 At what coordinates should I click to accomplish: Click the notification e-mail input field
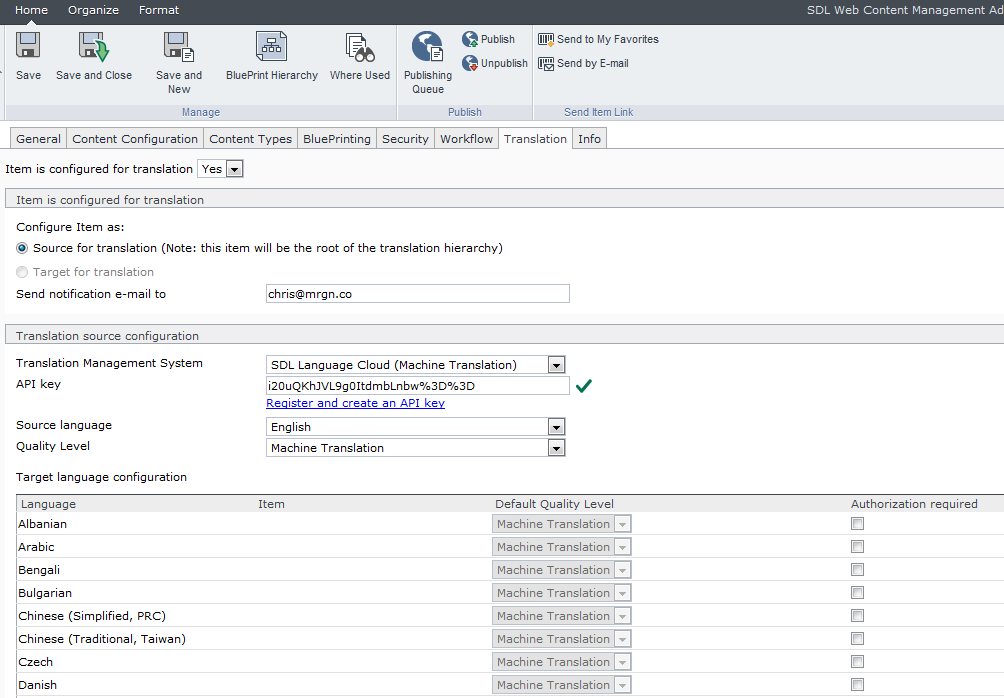click(x=417, y=294)
